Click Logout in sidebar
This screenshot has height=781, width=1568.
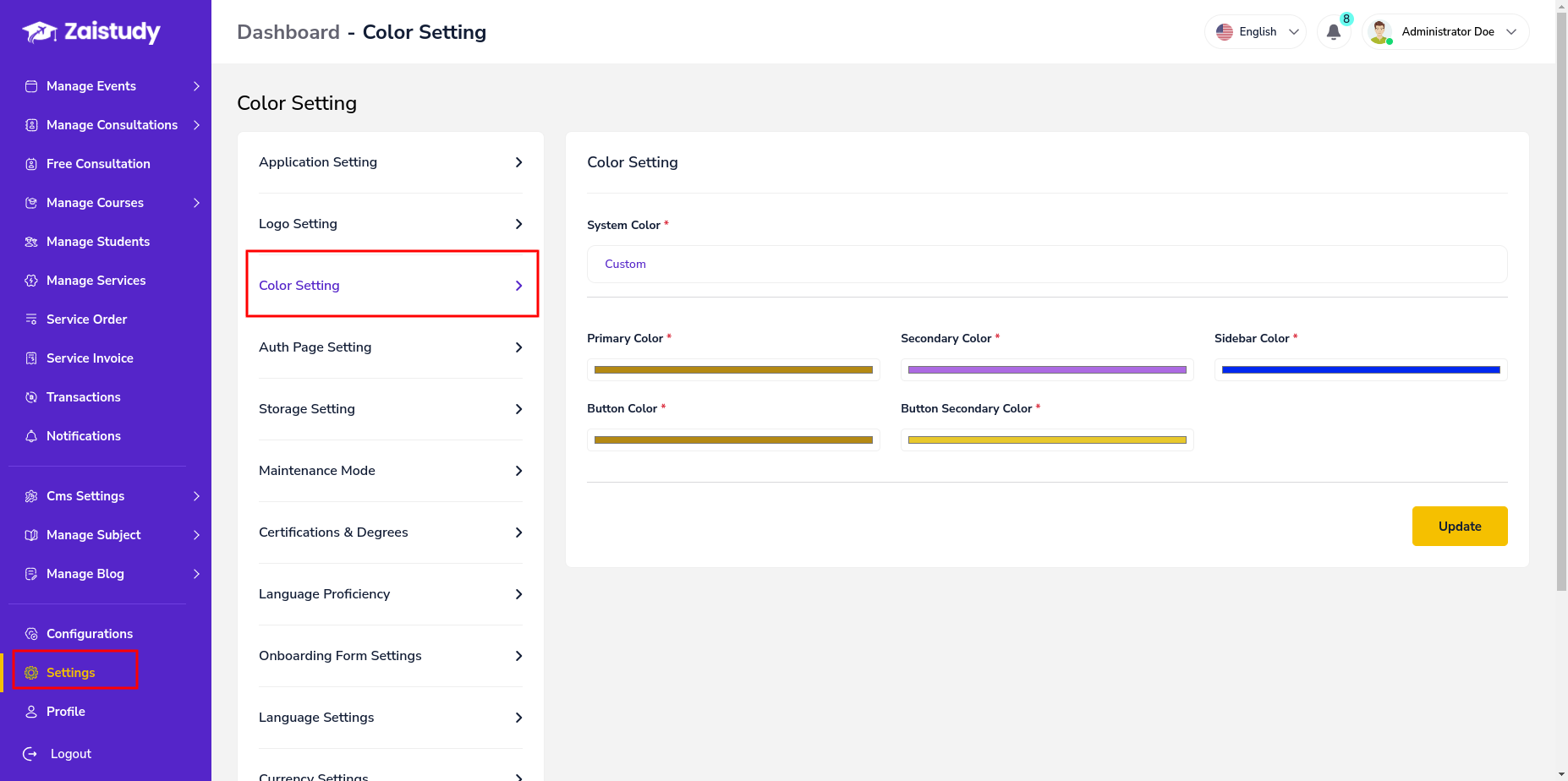pyautogui.click(x=71, y=754)
